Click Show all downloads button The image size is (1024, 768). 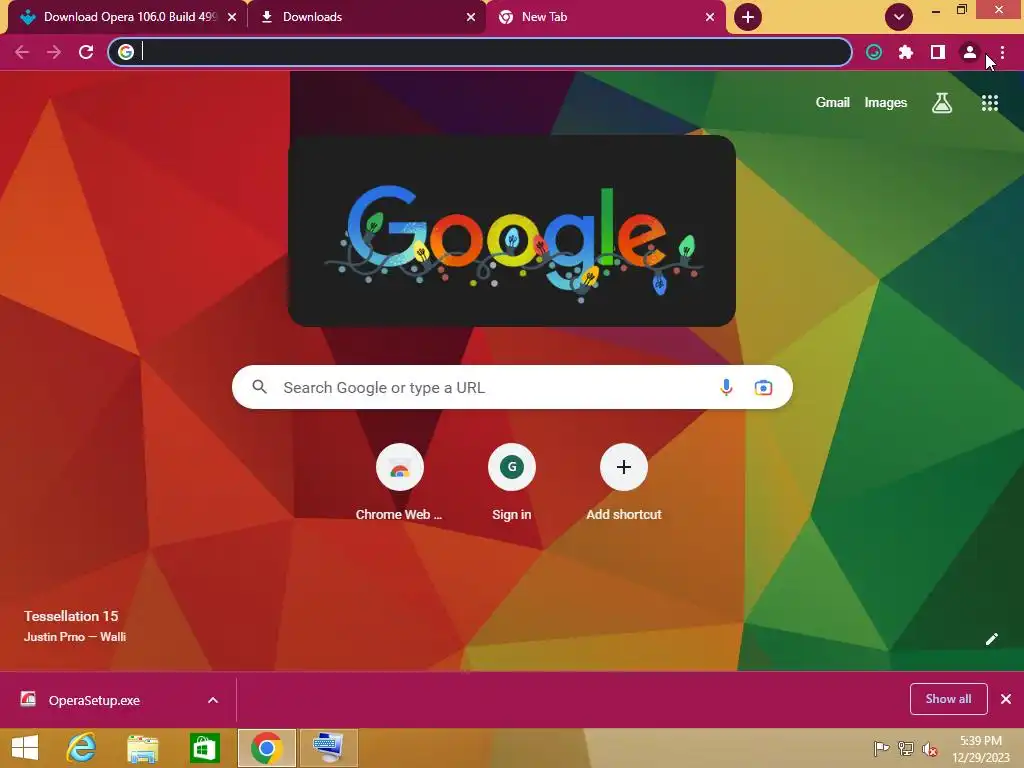[x=948, y=699]
